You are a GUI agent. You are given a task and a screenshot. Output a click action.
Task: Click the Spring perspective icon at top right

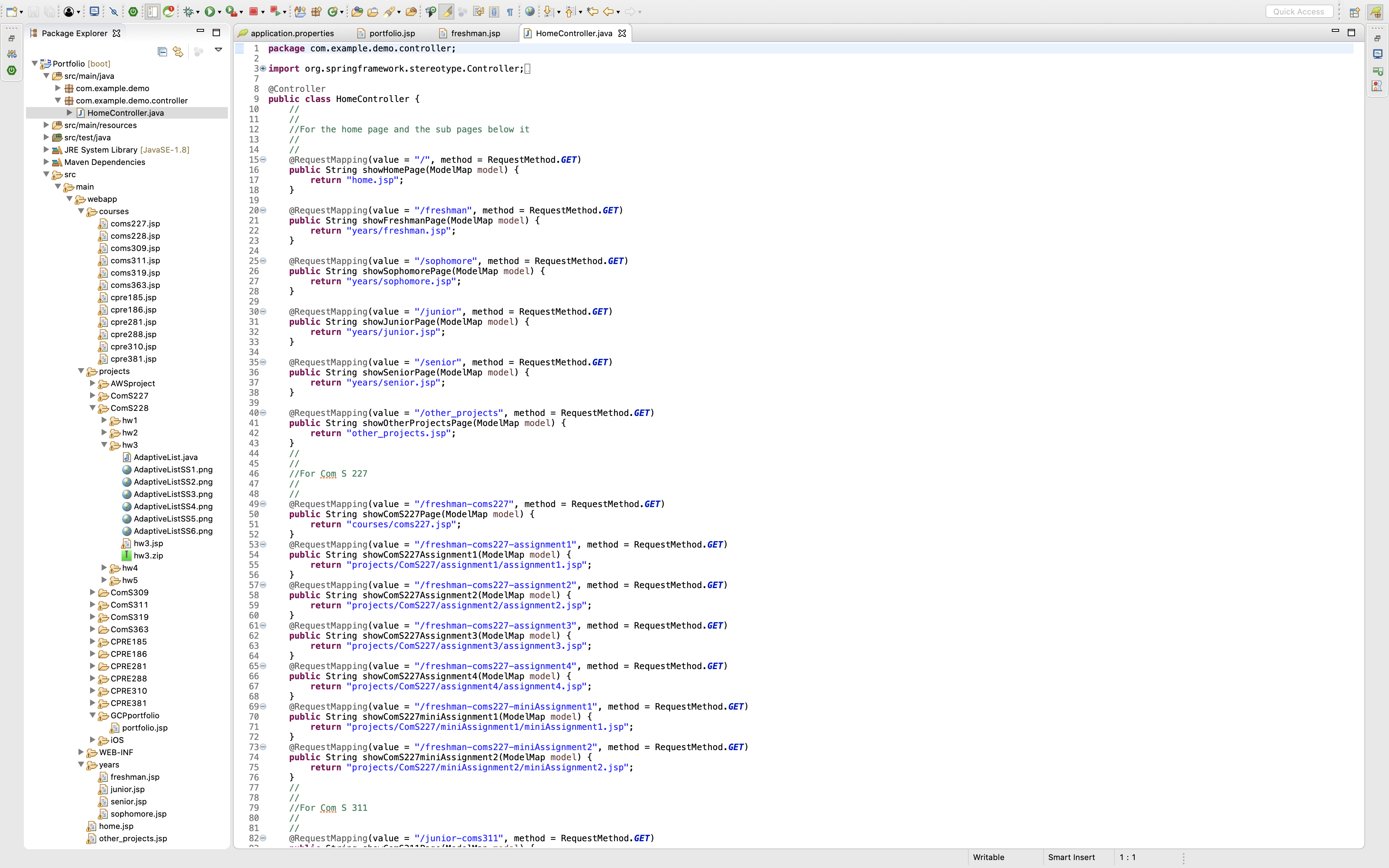(x=1376, y=12)
